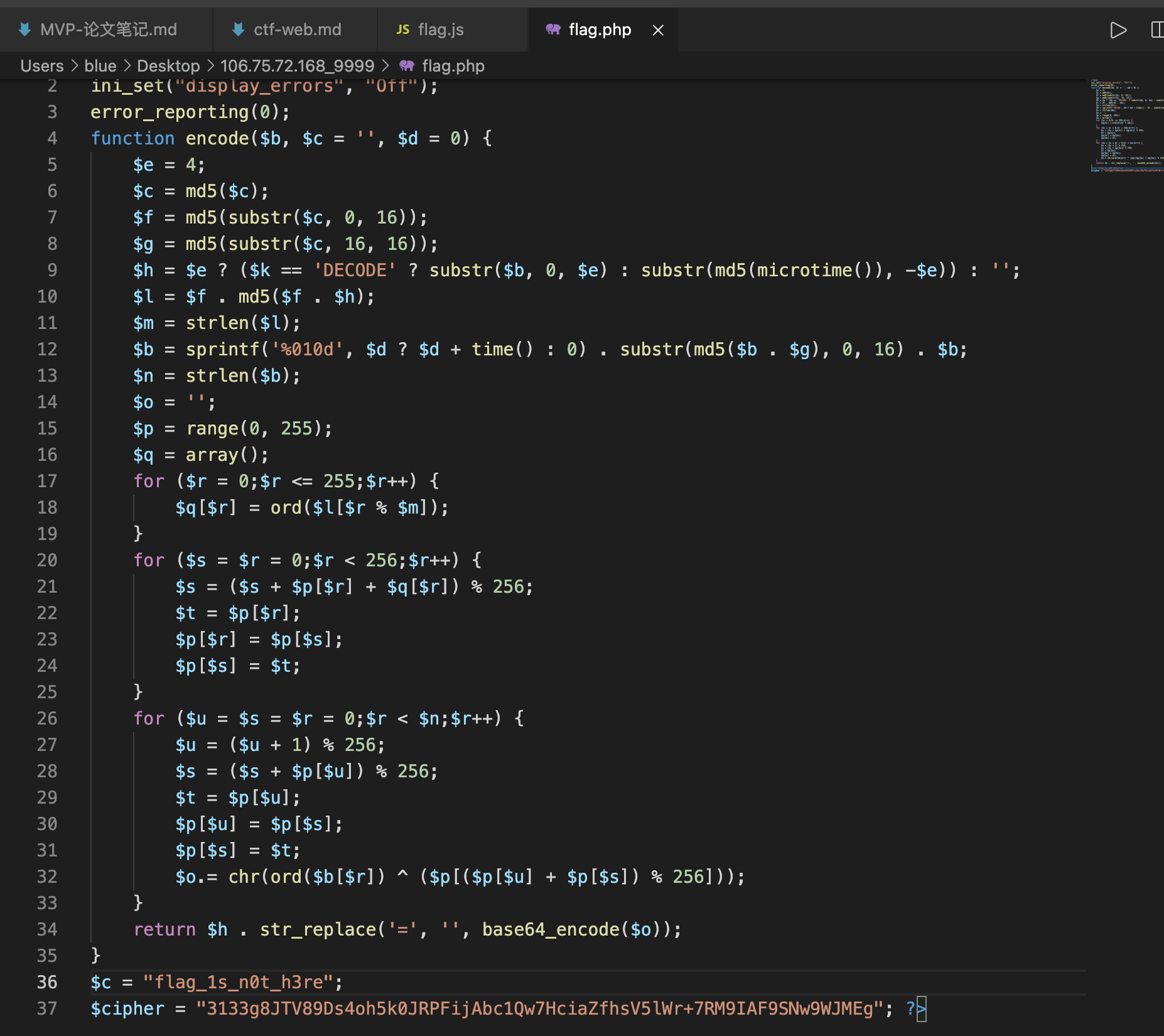Click the minimap code overview
This screenshot has height=1036, width=1164.
pyautogui.click(x=1126, y=126)
